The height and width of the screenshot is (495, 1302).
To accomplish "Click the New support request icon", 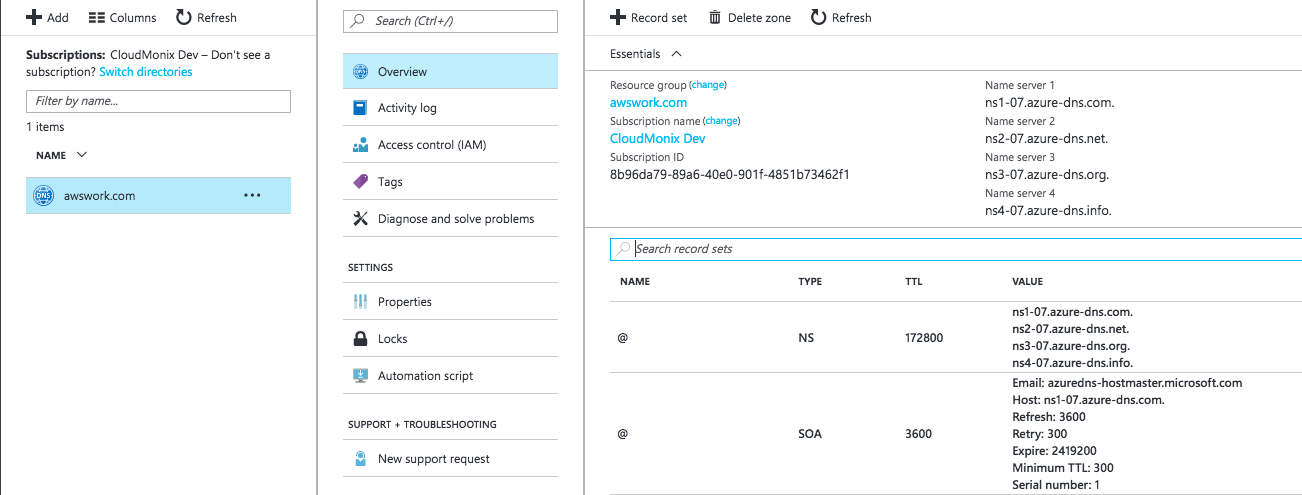I will click(360, 459).
